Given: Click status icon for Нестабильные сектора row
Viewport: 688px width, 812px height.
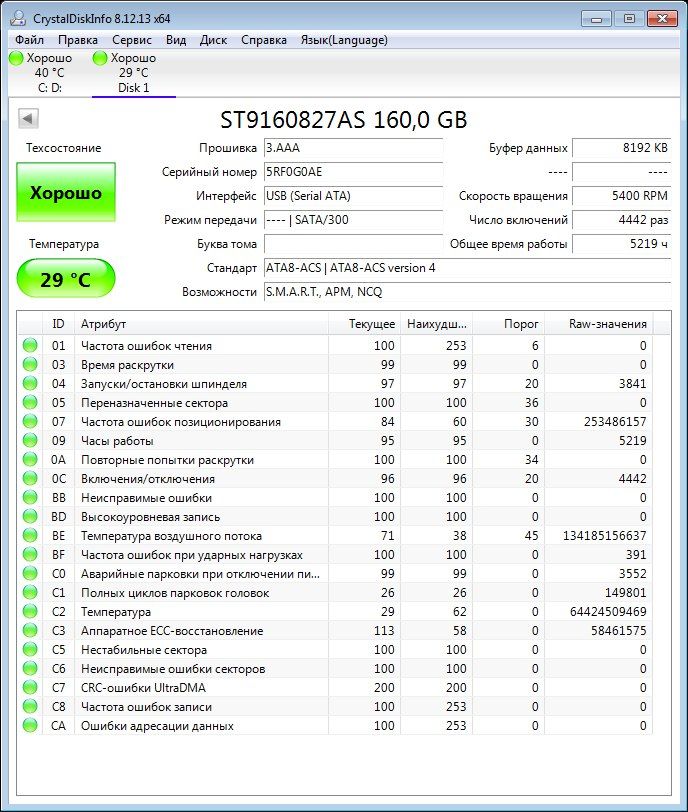Looking at the screenshot, I should pos(31,649).
